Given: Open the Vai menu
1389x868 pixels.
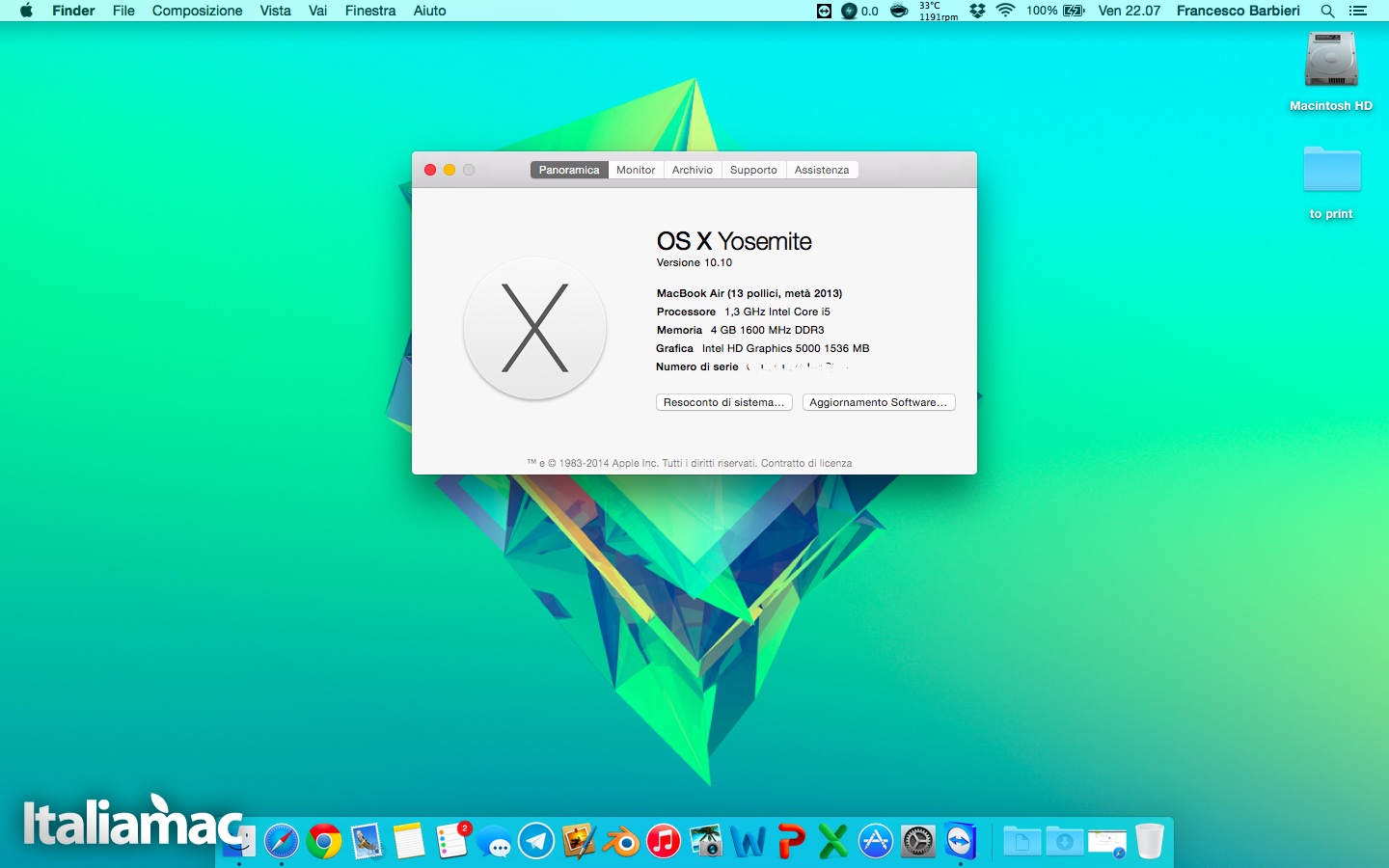Looking at the screenshot, I should click(x=317, y=11).
